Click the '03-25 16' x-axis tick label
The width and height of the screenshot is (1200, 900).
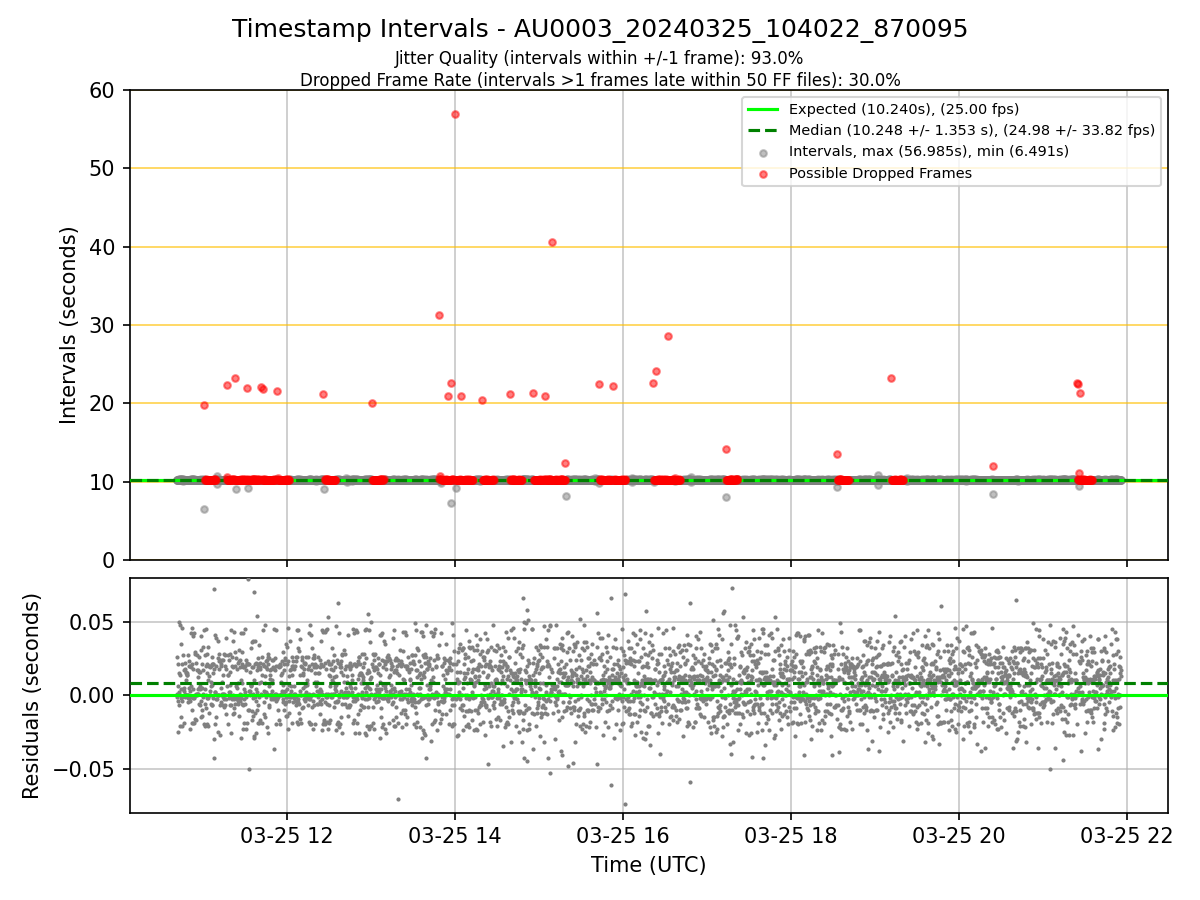point(623,834)
